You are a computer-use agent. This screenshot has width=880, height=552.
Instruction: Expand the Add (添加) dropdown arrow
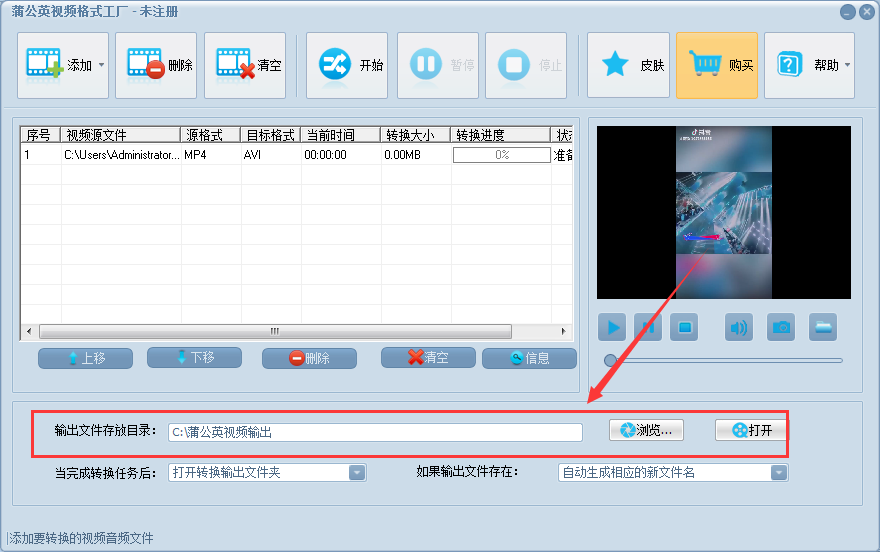click(x=101, y=66)
